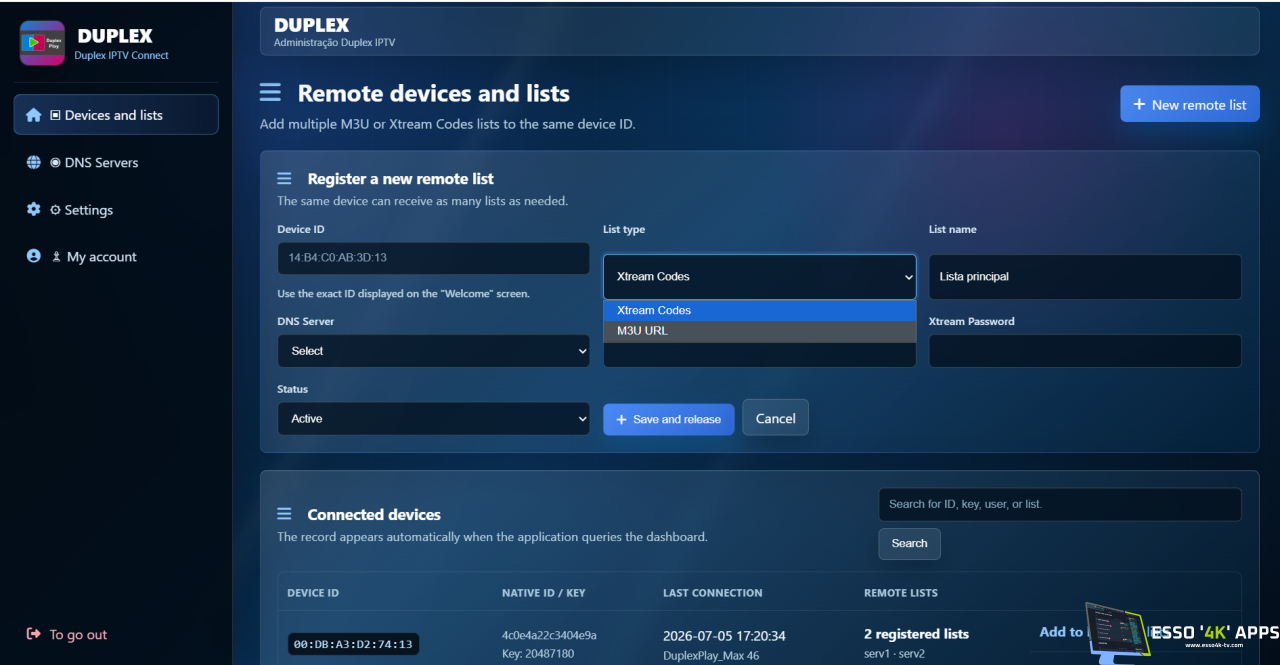Click the hamburger icon next to Remote devices heading
1280x665 pixels.
coord(270,93)
